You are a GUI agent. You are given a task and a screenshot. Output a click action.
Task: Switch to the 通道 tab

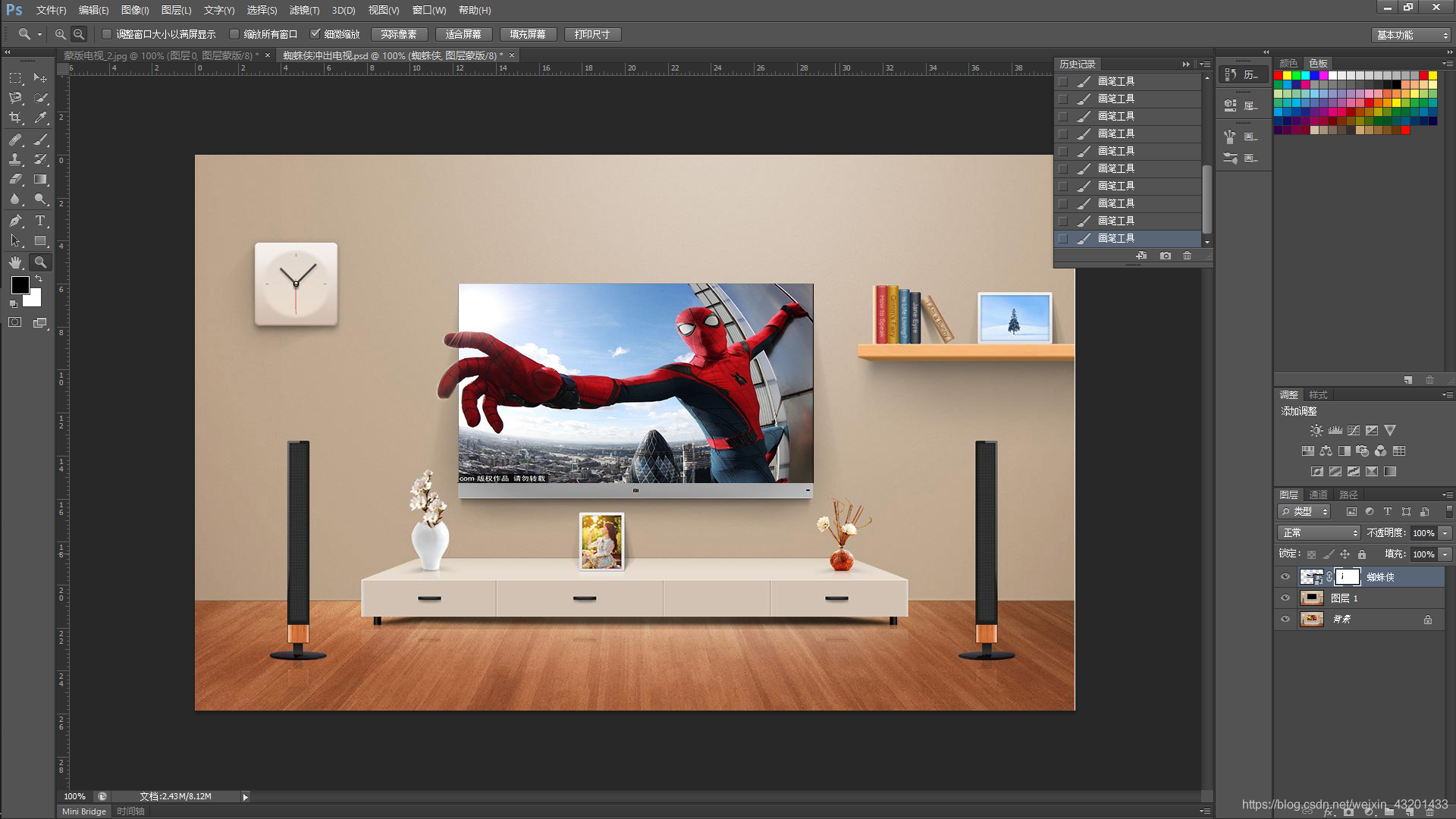(x=1318, y=494)
